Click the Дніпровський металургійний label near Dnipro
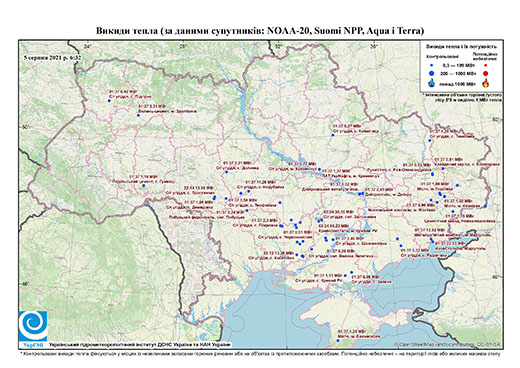Screen dimensions: 520x368 tap(329, 190)
